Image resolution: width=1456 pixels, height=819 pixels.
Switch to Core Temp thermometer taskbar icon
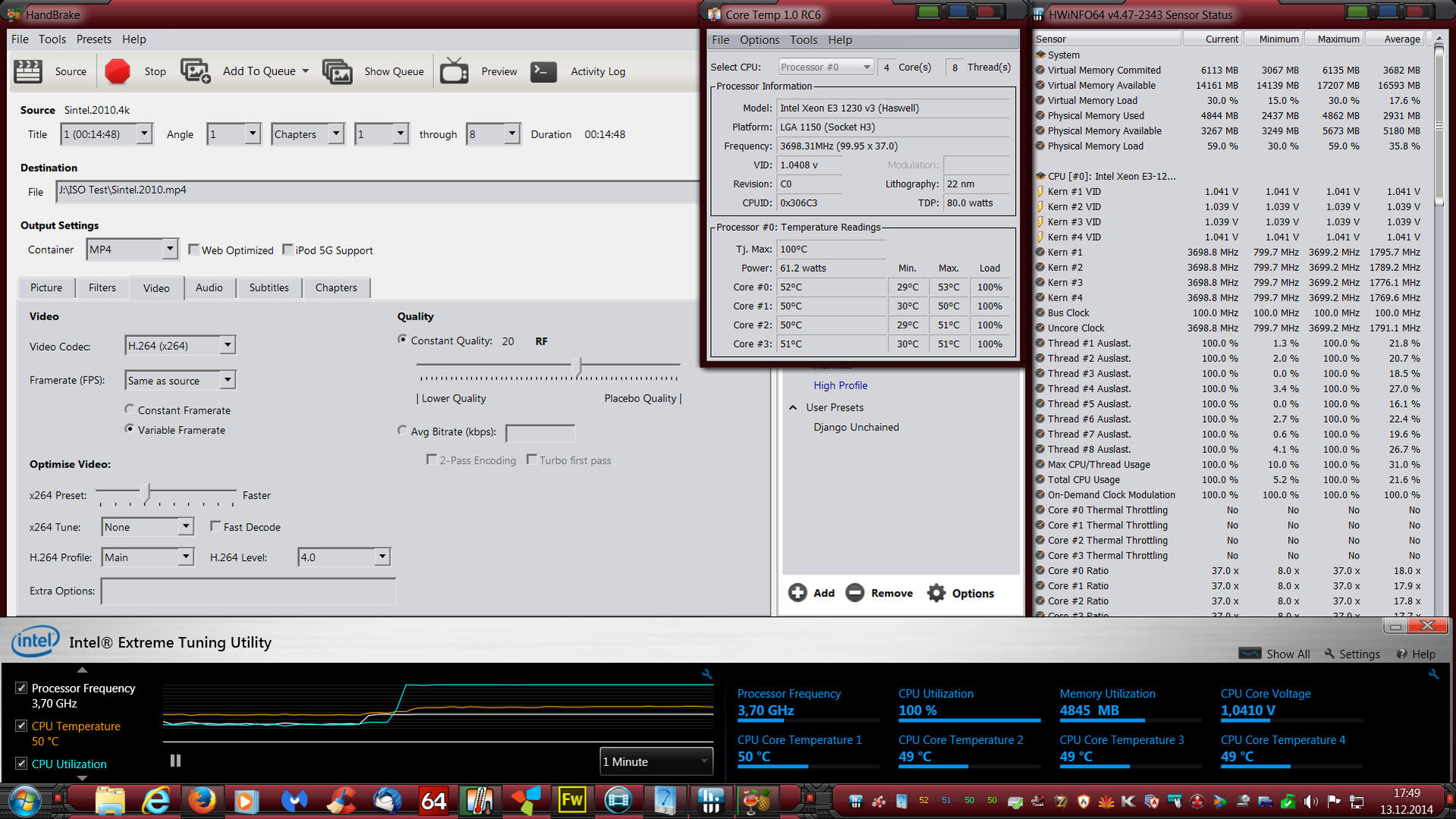(480, 801)
